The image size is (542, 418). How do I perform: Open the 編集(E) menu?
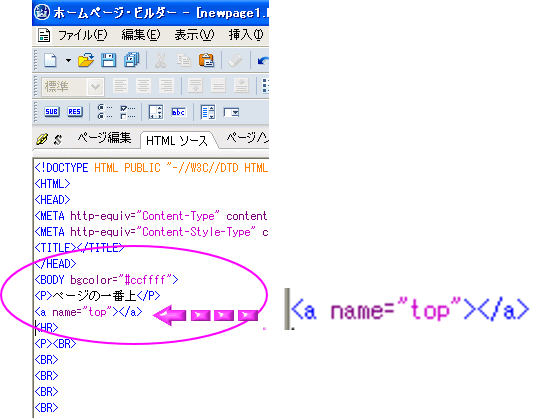[x=141, y=35]
